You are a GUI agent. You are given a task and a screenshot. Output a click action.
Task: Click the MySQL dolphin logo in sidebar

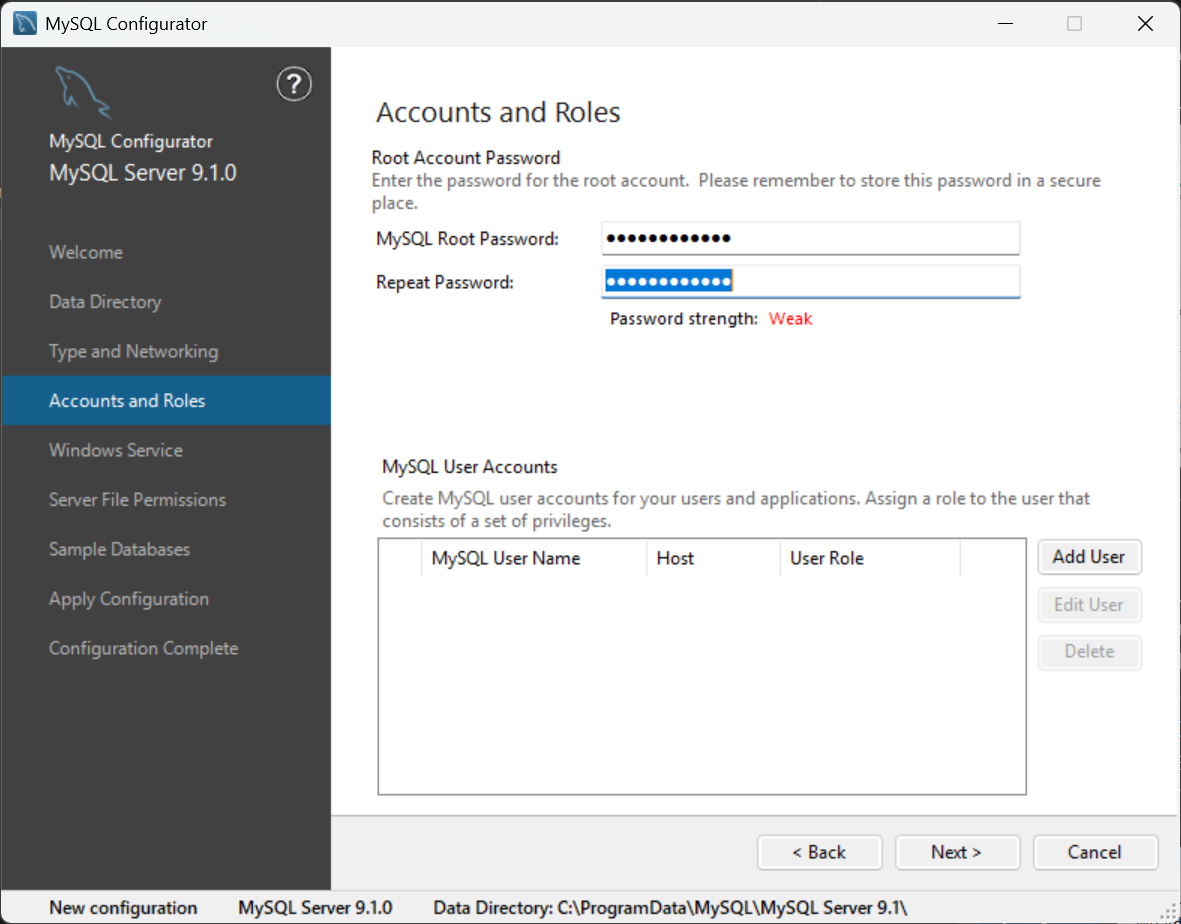click(82, 93)
